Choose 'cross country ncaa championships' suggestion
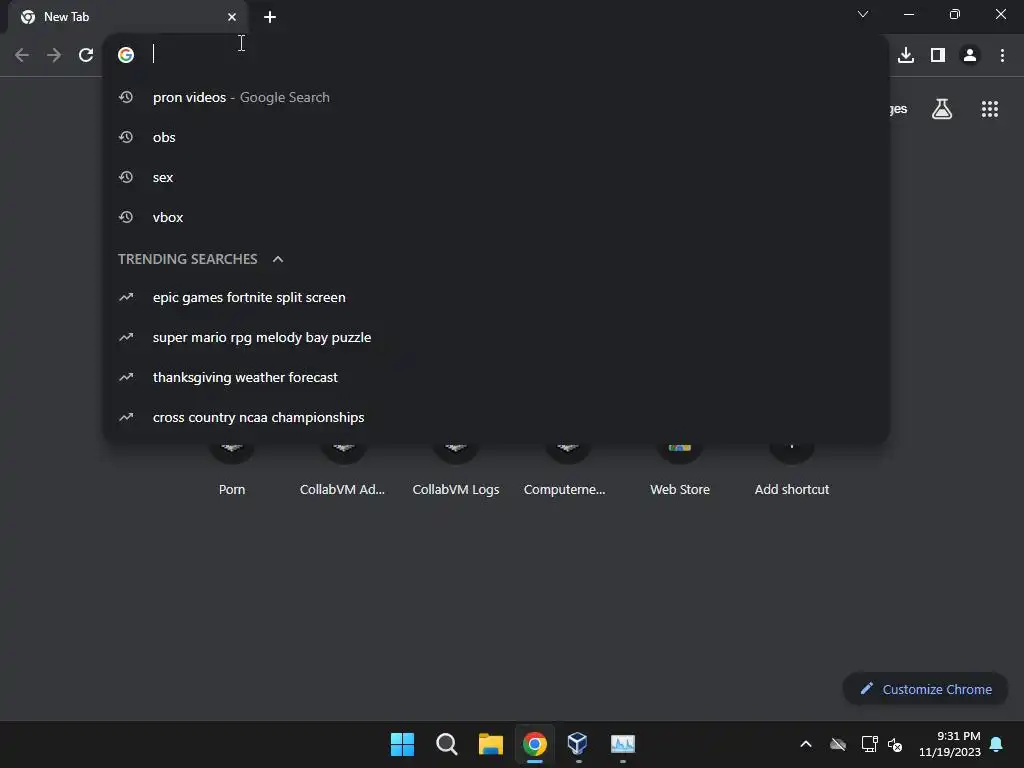 coord(496,417)
